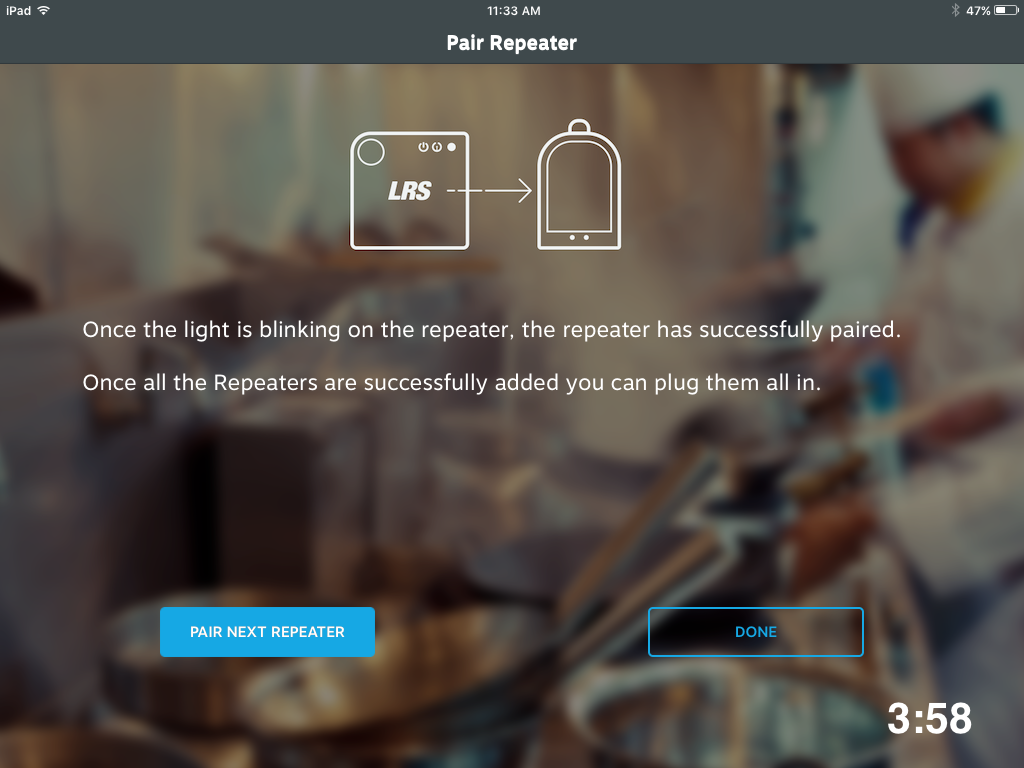
Task: Tap the battery icon in status bar
Action: (x=1006, y=10)
